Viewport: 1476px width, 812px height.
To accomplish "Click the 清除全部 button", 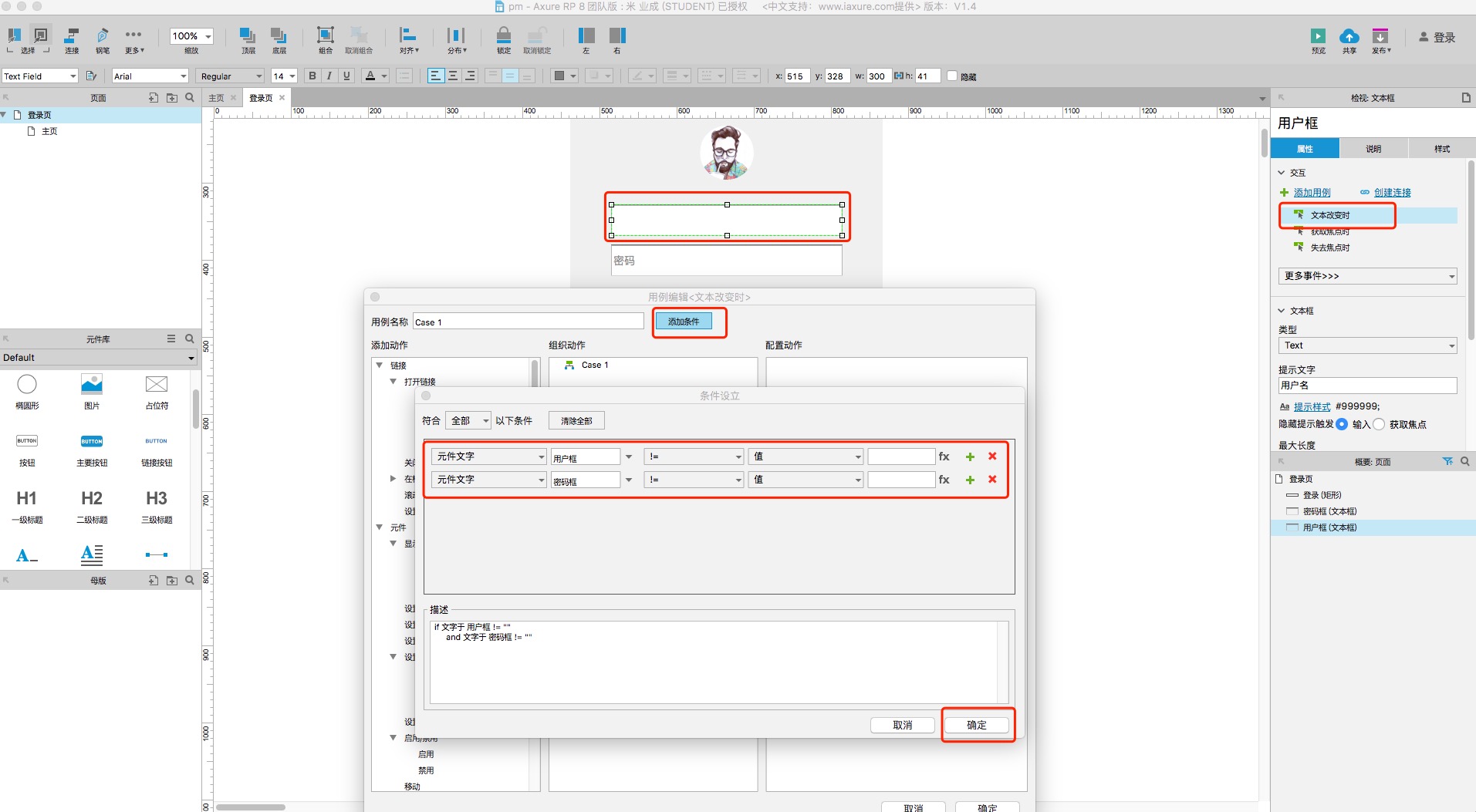I will tap(576, 421).
